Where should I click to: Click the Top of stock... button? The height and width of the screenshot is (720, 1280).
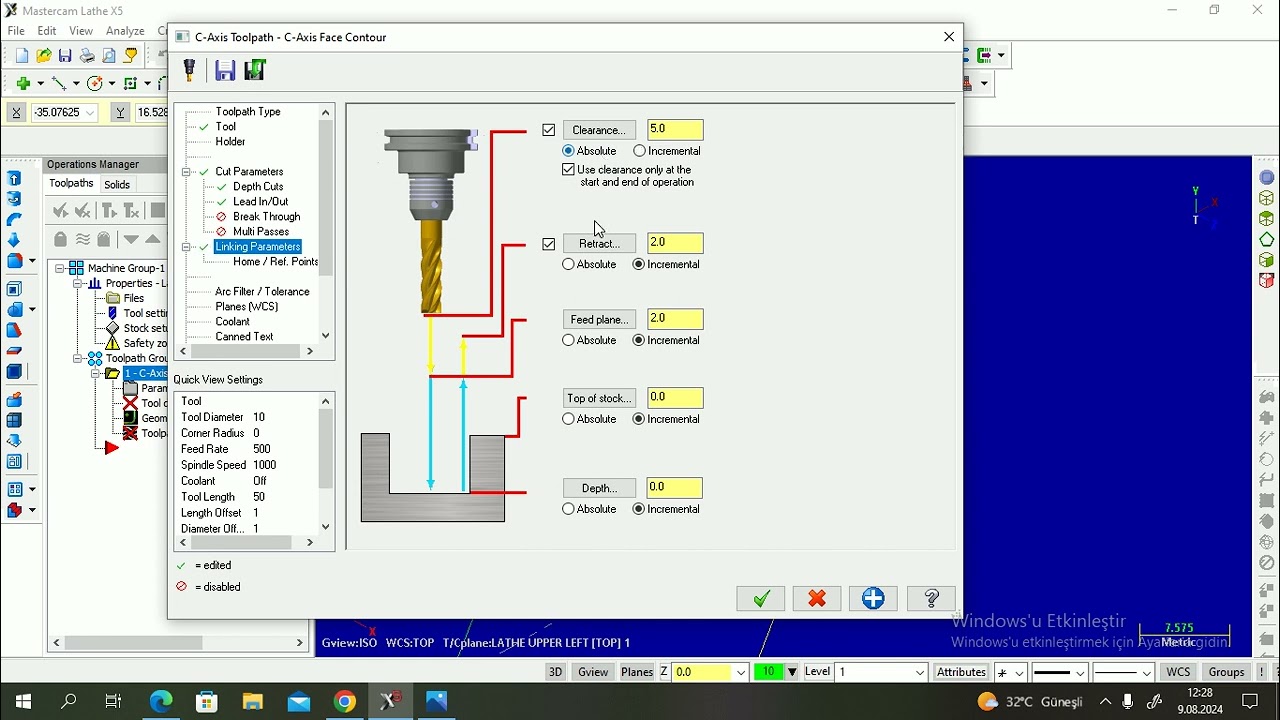(599, 398)
